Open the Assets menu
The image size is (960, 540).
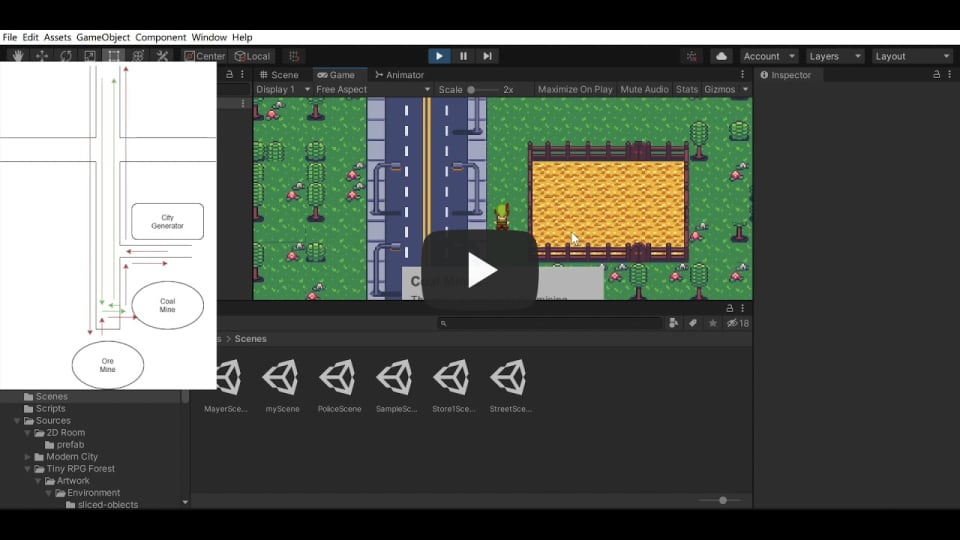click(58, 37)
